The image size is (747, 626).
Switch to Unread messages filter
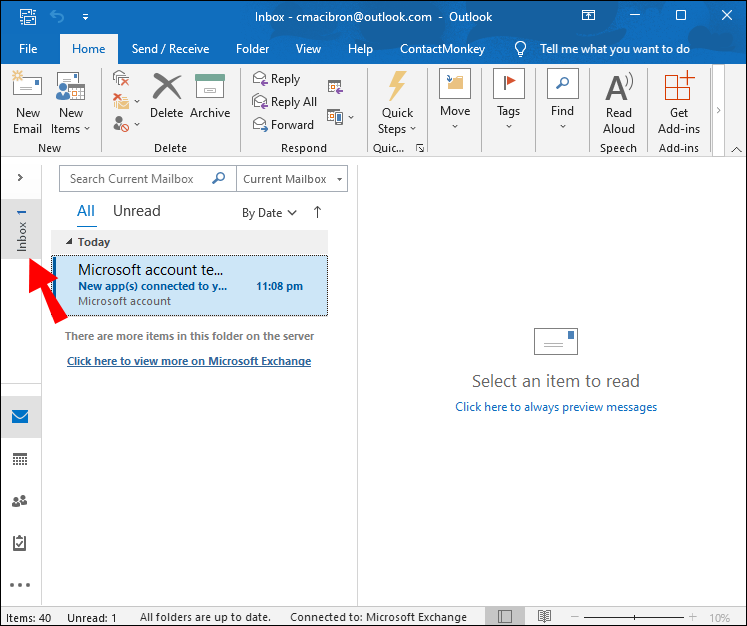137,211
